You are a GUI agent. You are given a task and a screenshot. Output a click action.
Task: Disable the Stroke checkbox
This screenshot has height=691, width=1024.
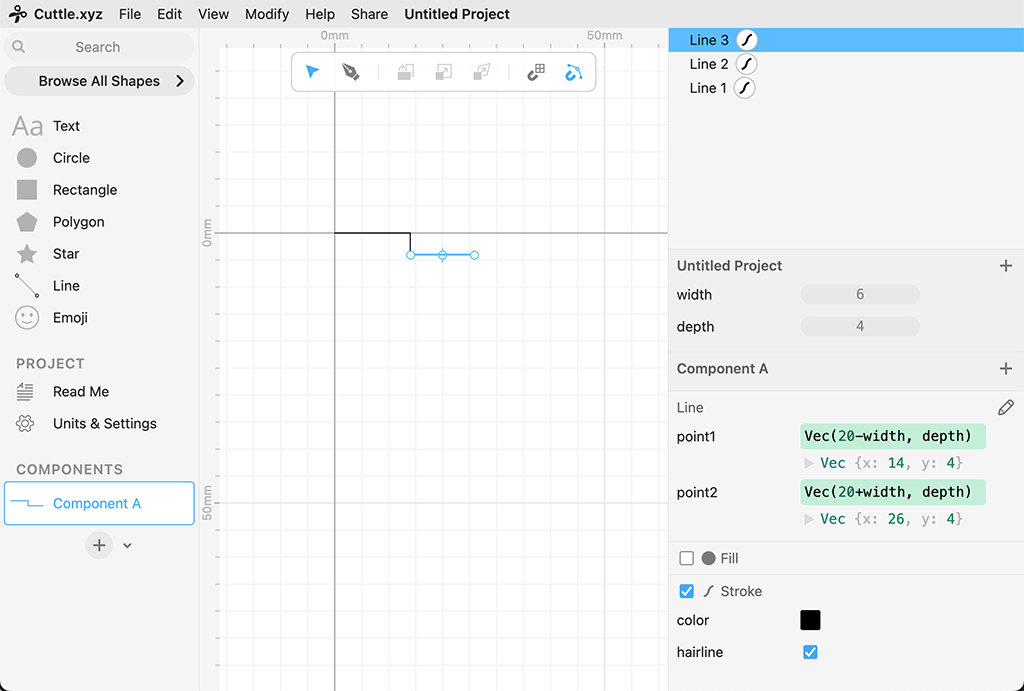(x=686, y=591)
